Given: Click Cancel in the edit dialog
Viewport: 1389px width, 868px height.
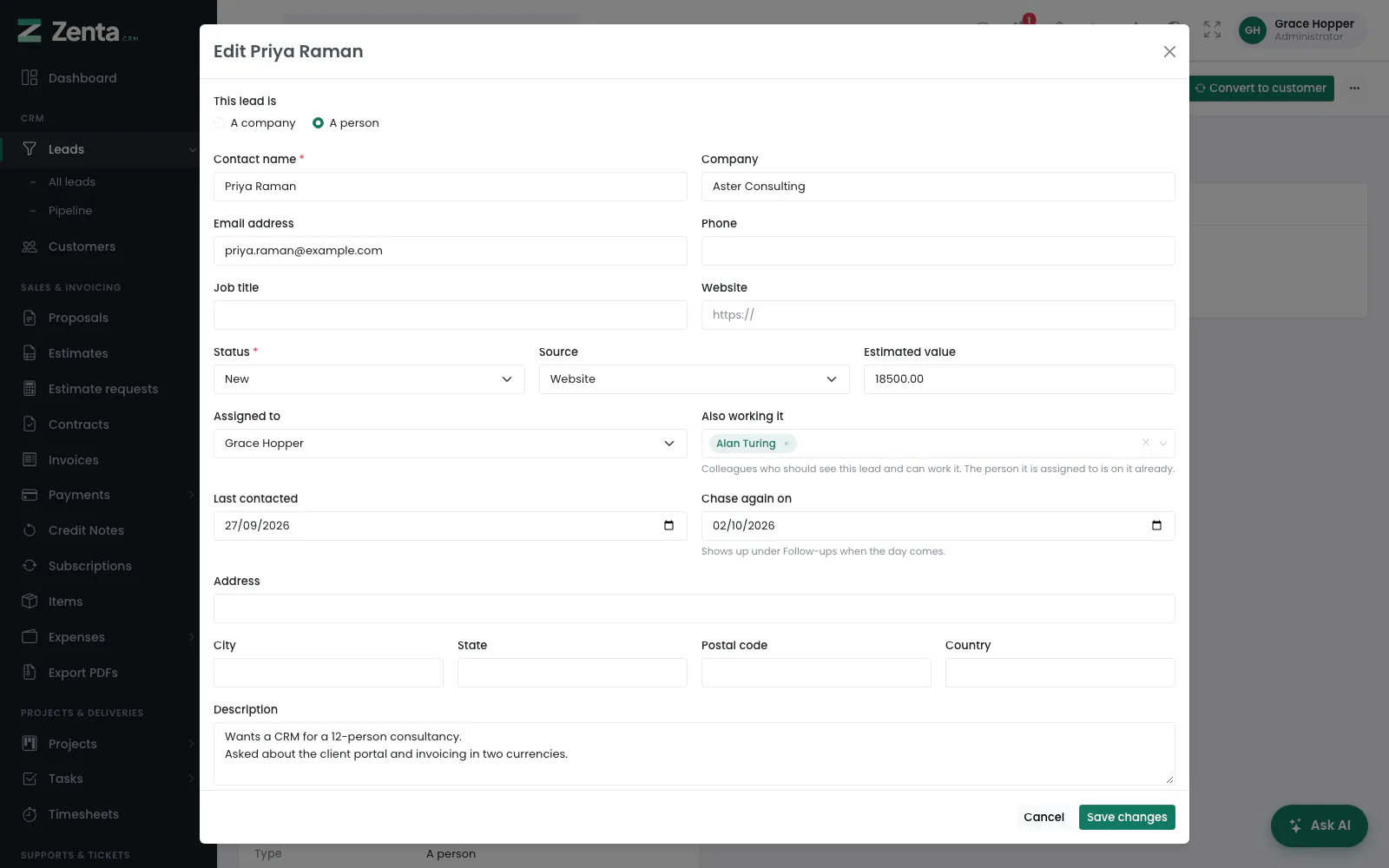Looking at the screenshot, I should coord(1043,817).
